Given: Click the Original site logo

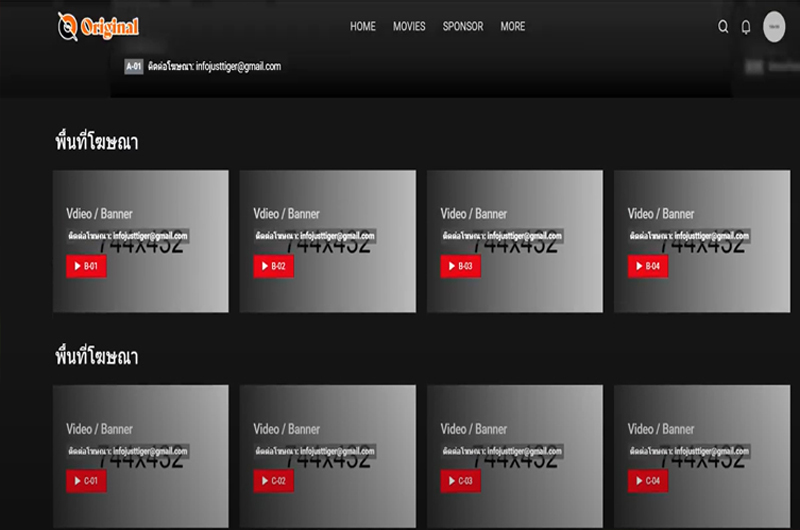Looking at the screenshot, I should click(x=98, y=27).
